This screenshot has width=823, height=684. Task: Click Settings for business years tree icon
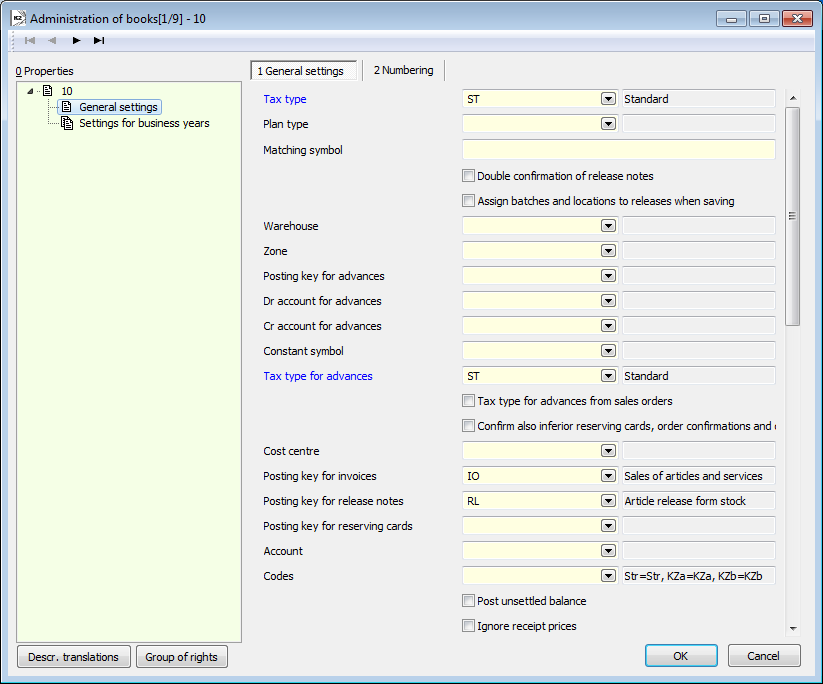point(67,123)
